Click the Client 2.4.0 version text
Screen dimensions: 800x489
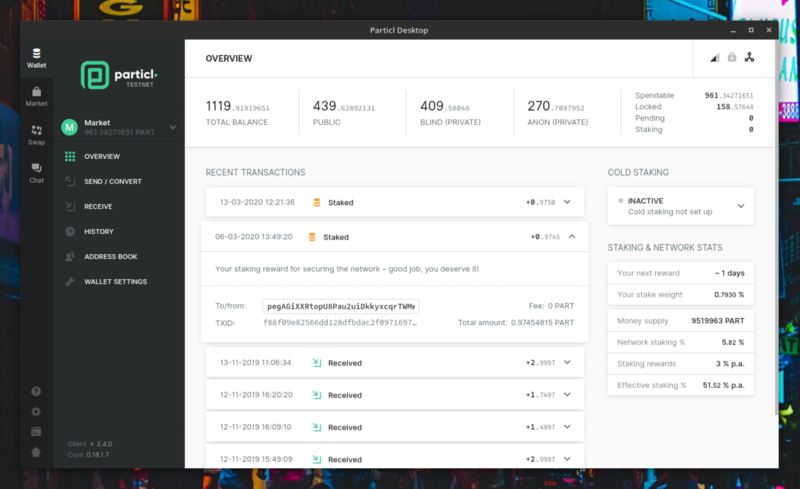click(x=90, y=444)
